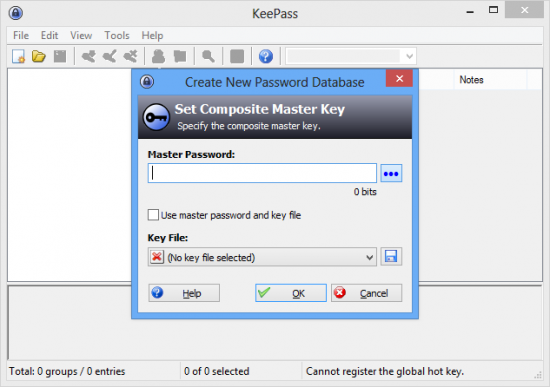Enable Use master password and key file
The width and height of the screenshot is (550, 387).
[x=153, y=215]
